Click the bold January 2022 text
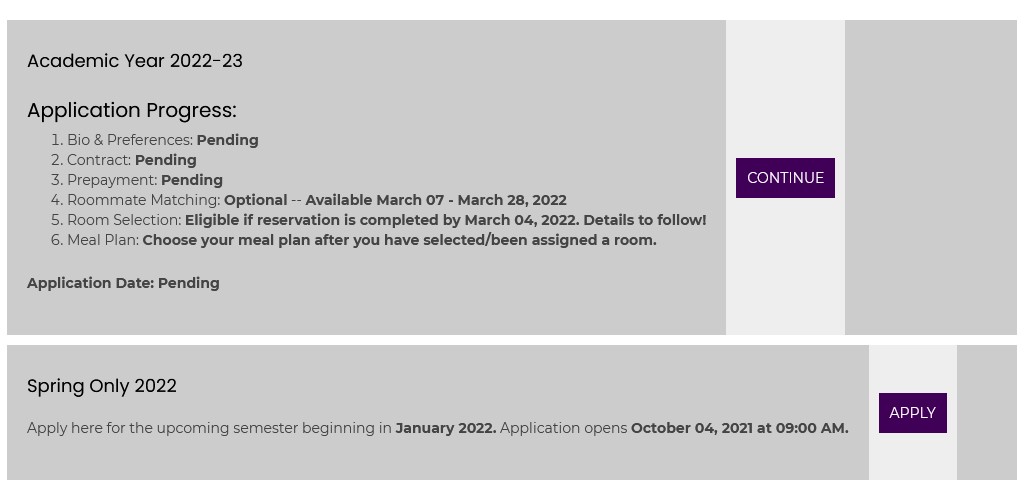This screenshot has height=492, width=1035. pyautogui.click(x=445, y=428)
